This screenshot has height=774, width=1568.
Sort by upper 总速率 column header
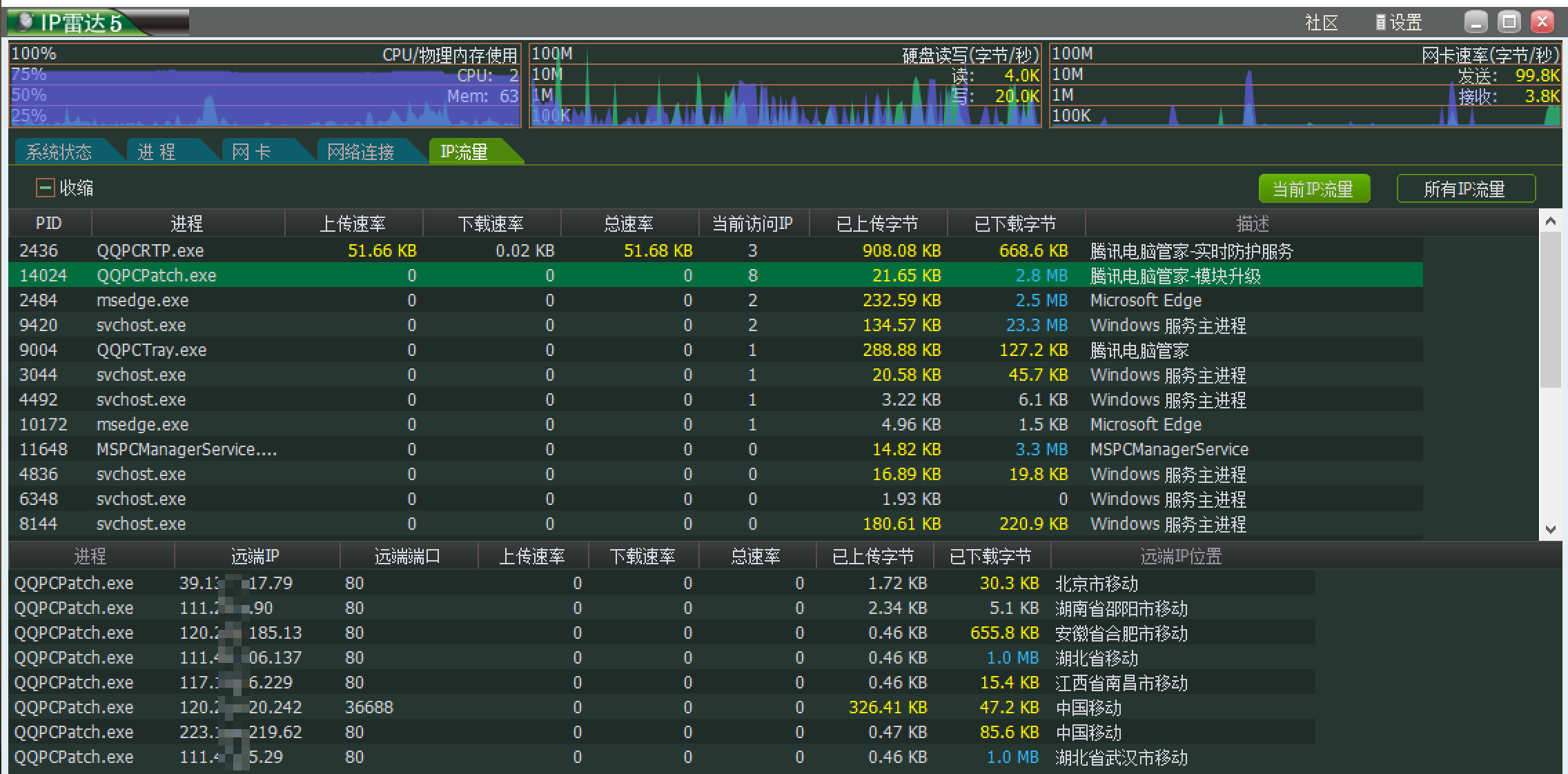click(629, 224)
